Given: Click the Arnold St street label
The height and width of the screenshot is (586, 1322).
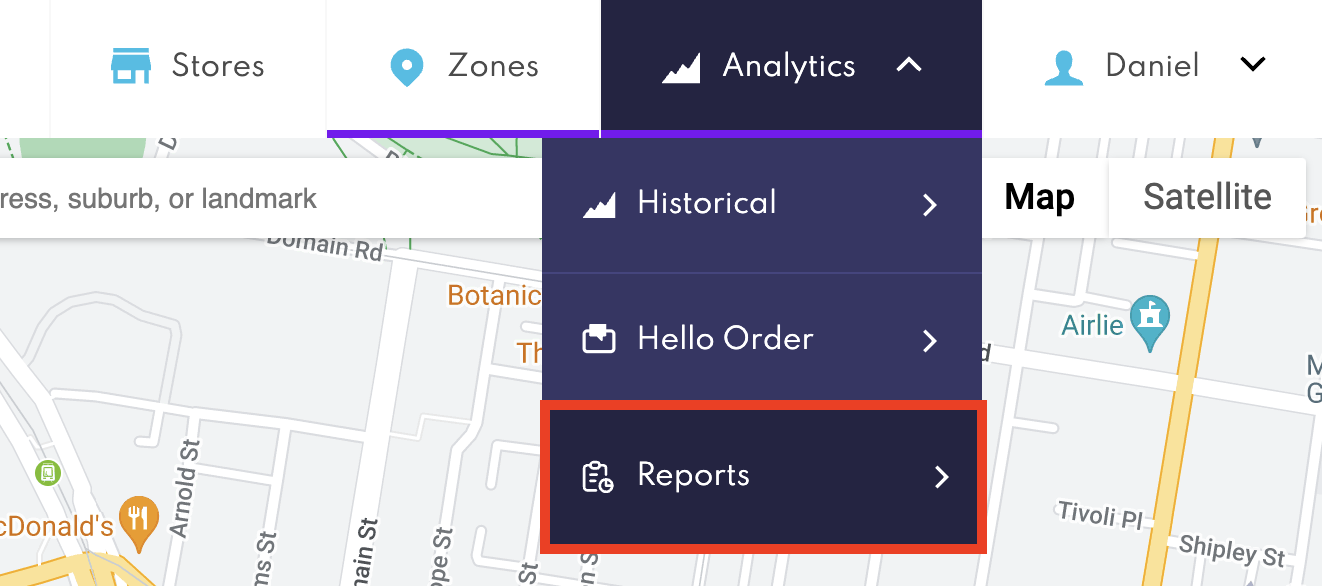Looking at the screenshot, I should coord(183,487).
